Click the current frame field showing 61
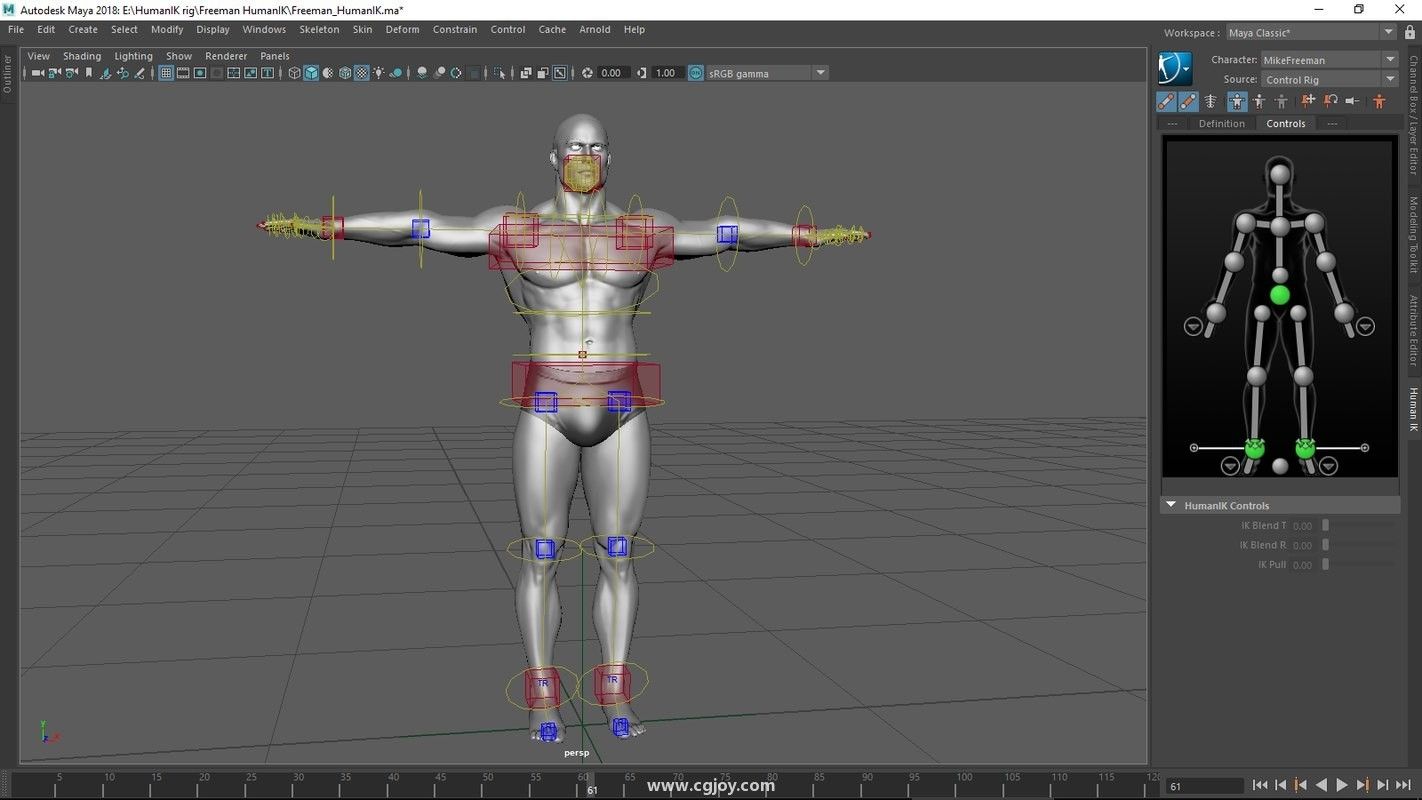This screenshot has width=1422, height=800. (1205, 786)
